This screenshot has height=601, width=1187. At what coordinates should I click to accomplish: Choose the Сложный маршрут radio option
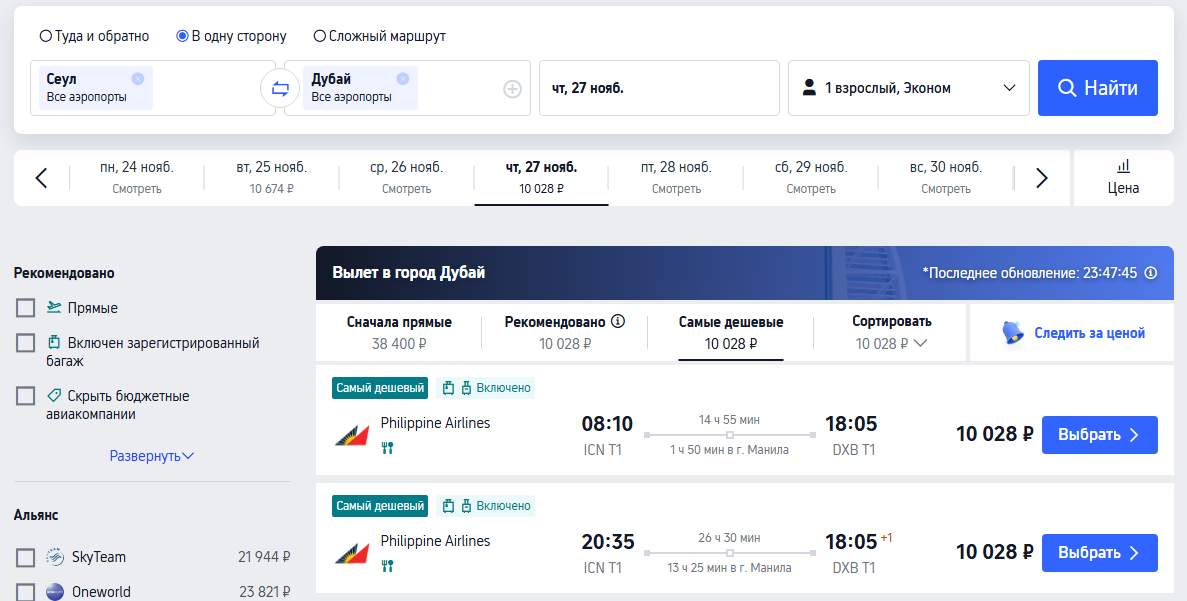click(x=319, y=36)
